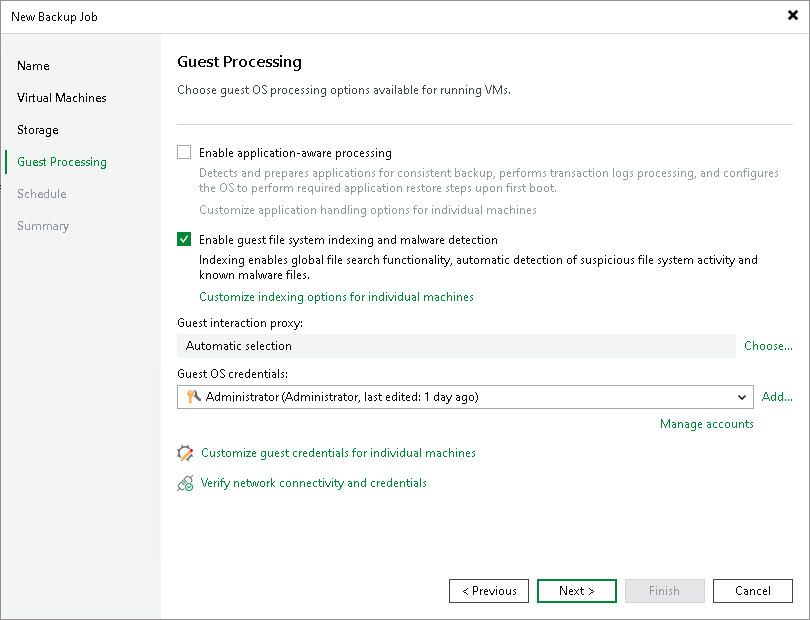Go to the Storage step
This screenshot has width=810, height=620.
[x=38, y=130]
